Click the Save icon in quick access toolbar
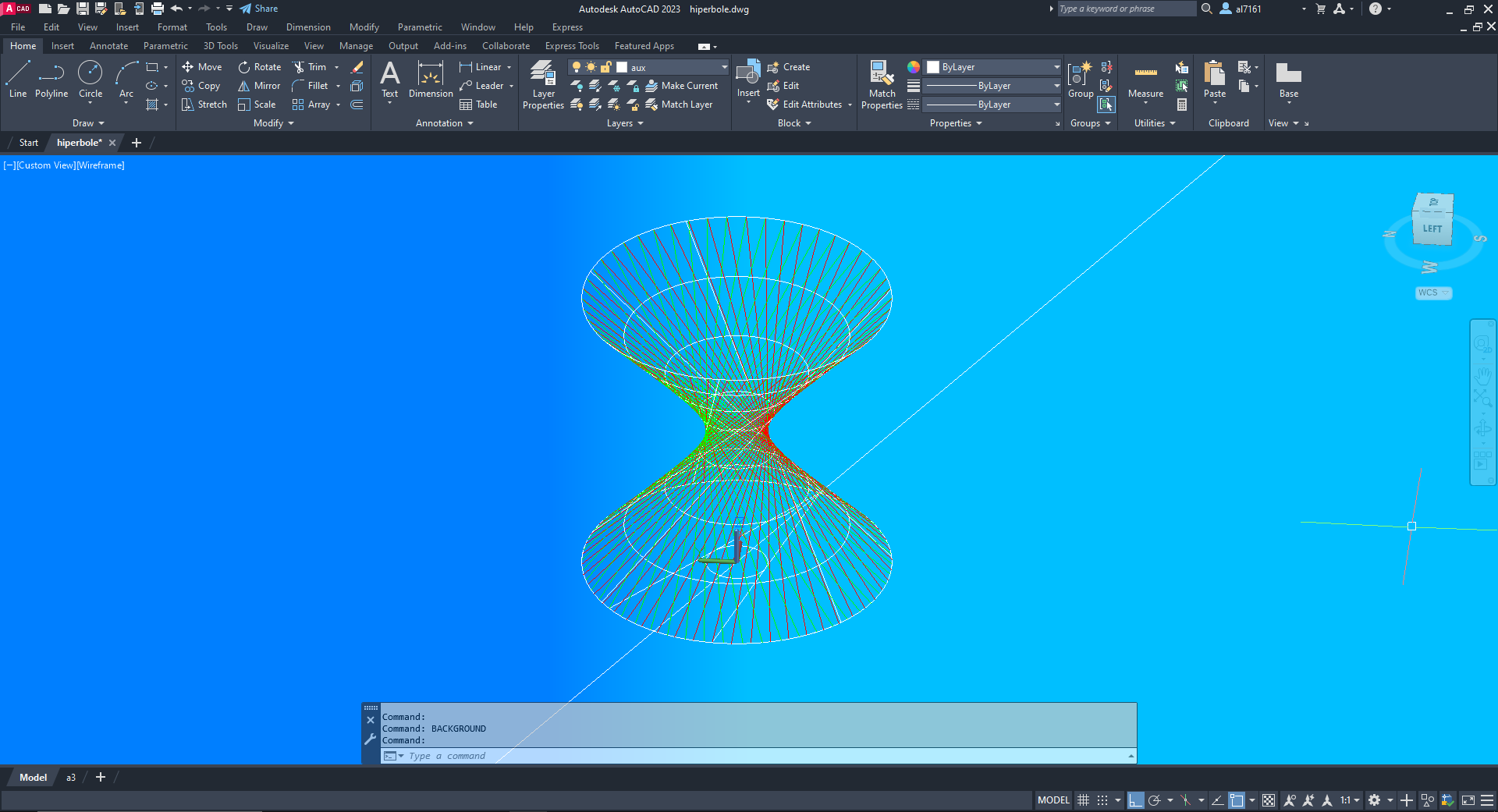The image size is (1498, 812). [x=82, y=9]
